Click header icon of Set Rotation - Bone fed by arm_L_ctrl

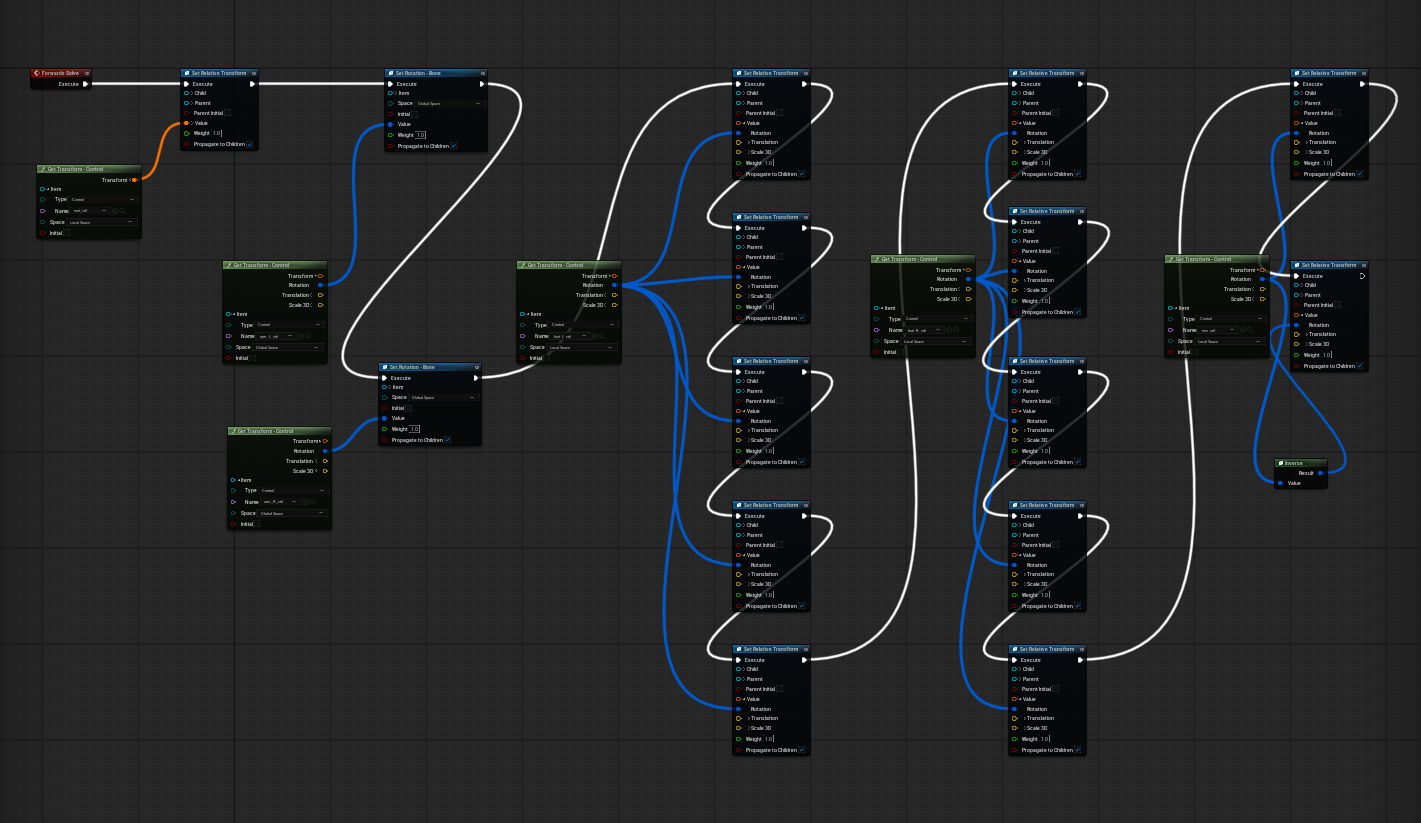[391, 73]
